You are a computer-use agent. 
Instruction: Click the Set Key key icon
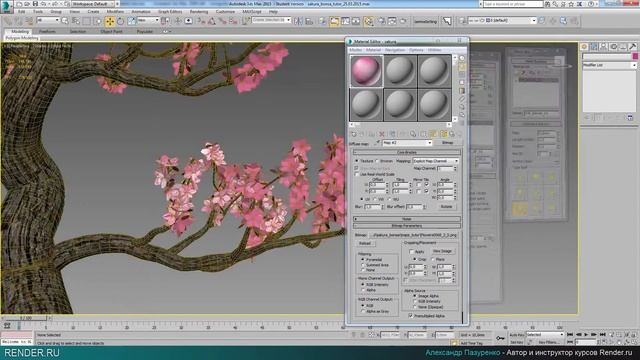(500, 338)
